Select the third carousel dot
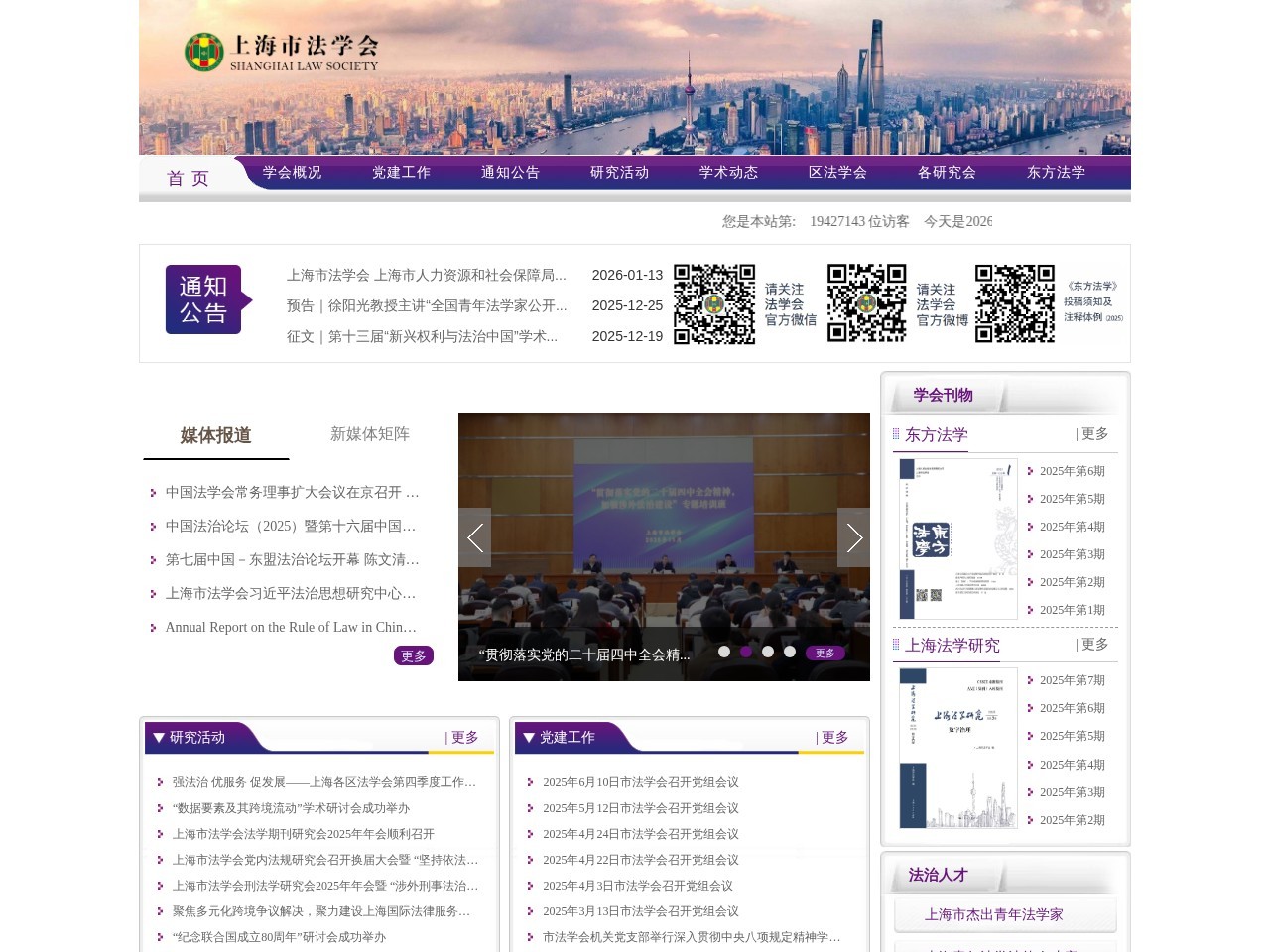Screen dimensions: 1270x952 pos(768,652)
